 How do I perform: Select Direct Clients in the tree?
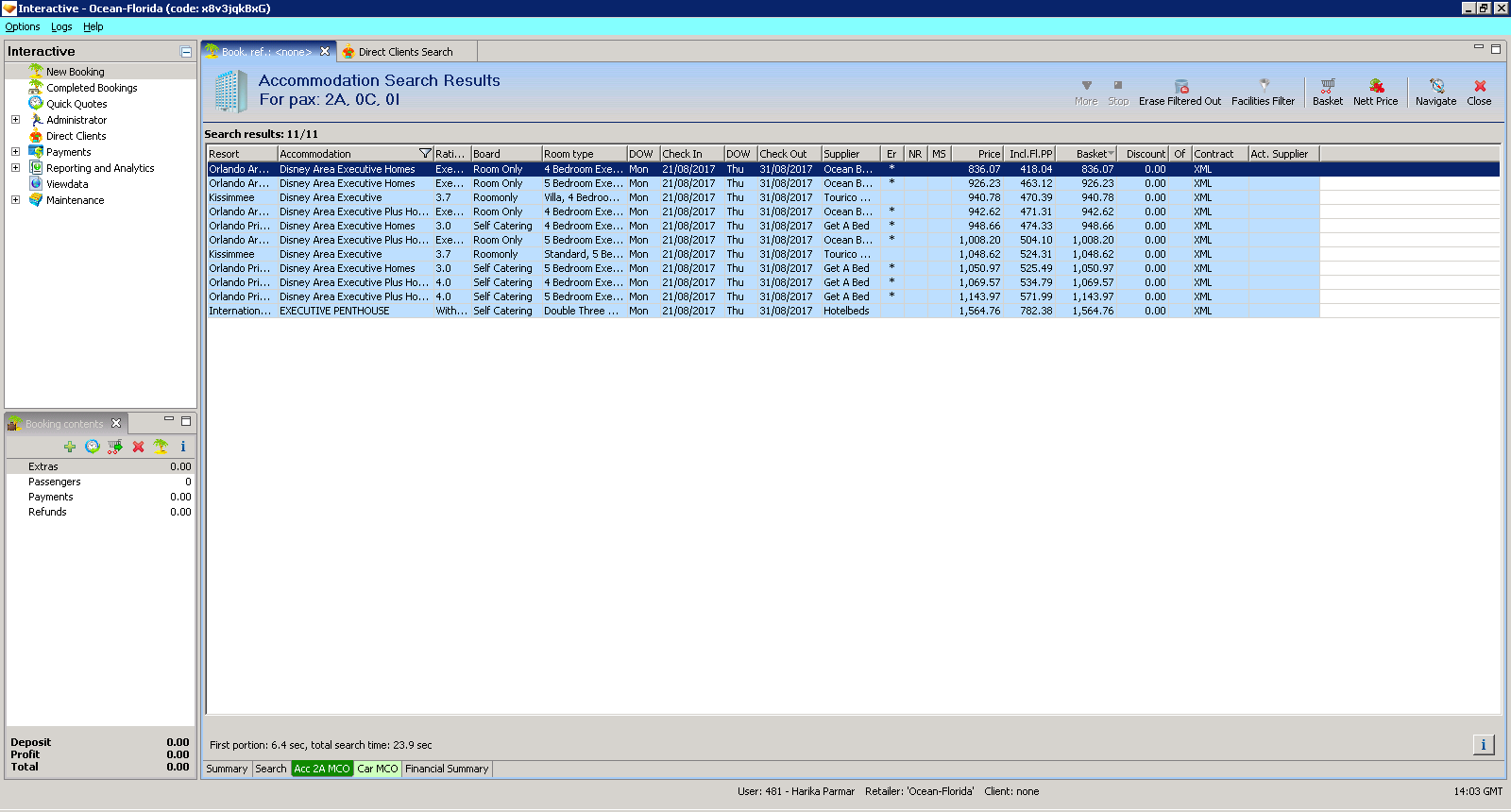tap(76, 136)
